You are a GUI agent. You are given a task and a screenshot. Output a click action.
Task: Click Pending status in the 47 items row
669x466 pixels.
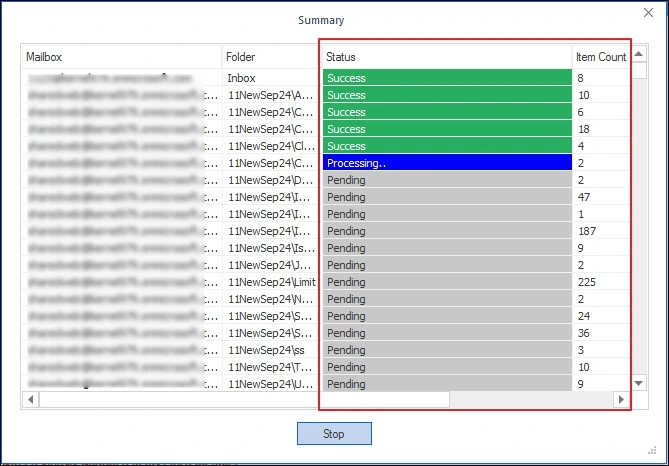(447, 197)
